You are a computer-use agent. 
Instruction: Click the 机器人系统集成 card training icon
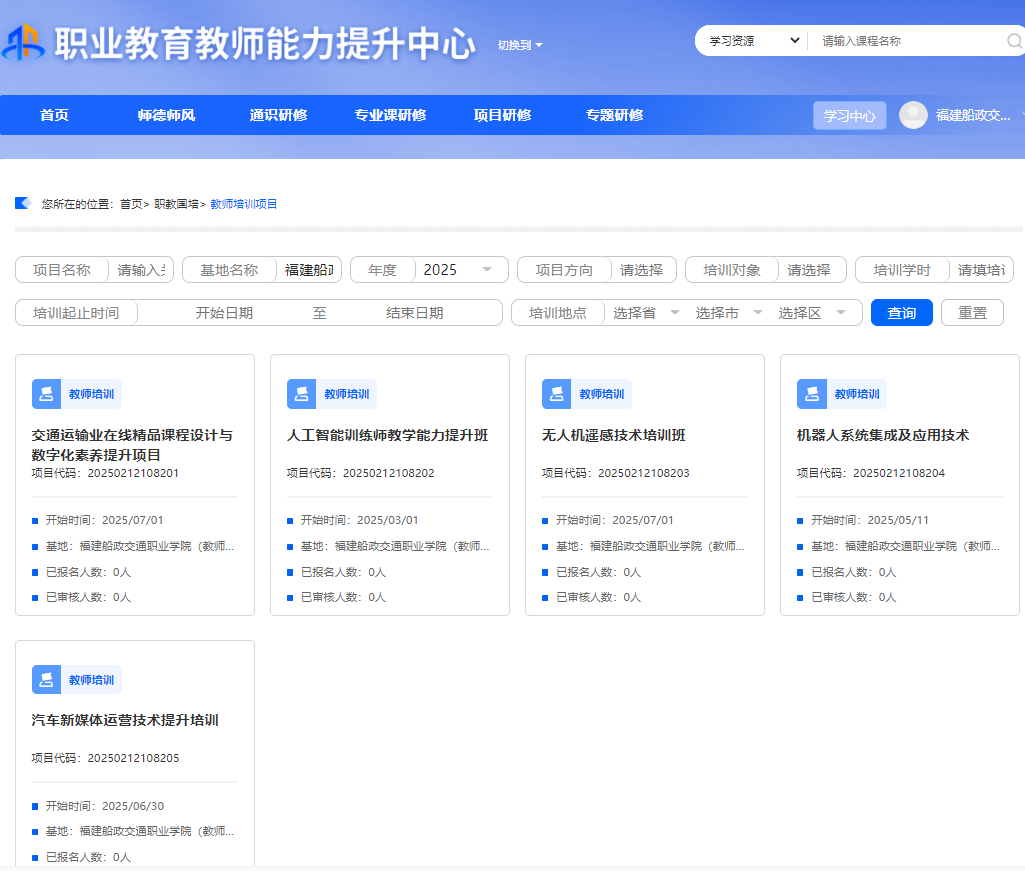pyautogui.click(x=811, y=394)
